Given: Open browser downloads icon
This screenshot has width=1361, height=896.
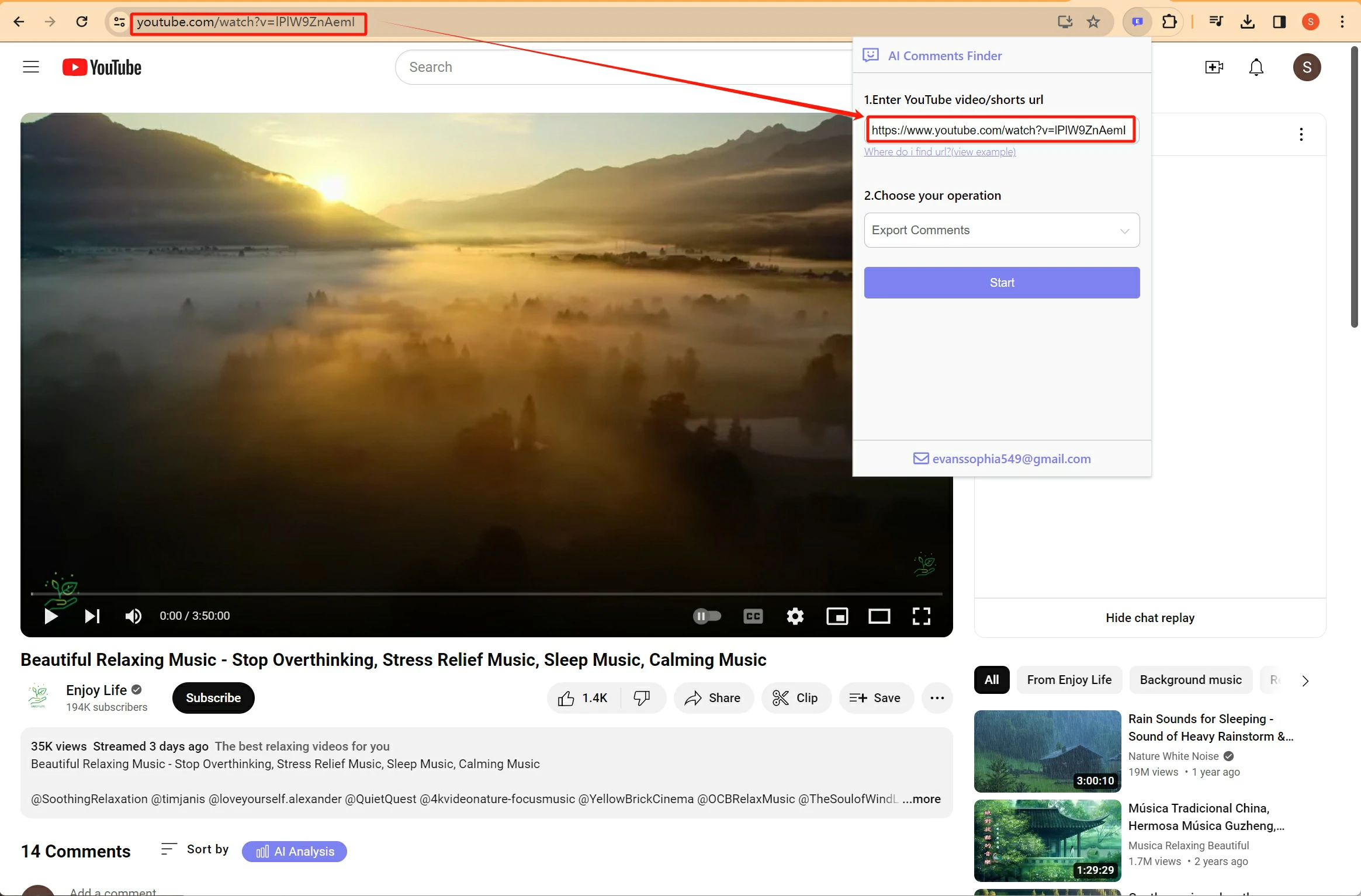Looking at the screenshot, I should pyautogui.click(x=1248, y=22).
